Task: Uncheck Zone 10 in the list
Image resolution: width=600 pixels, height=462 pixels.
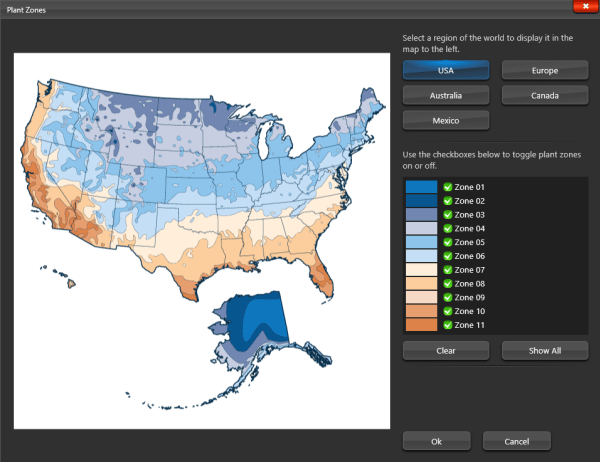Action: click(448, 311)
